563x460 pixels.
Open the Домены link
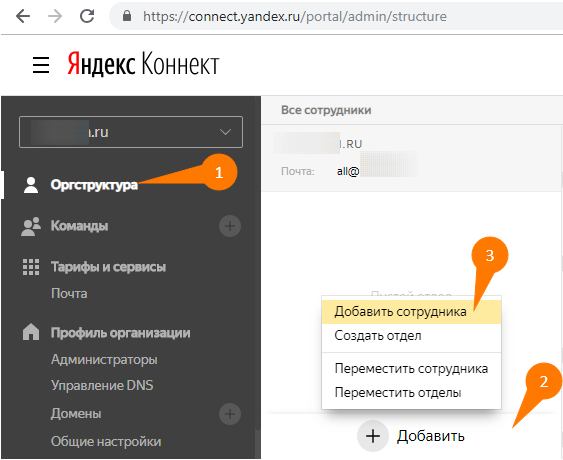(x=76, y=413)
